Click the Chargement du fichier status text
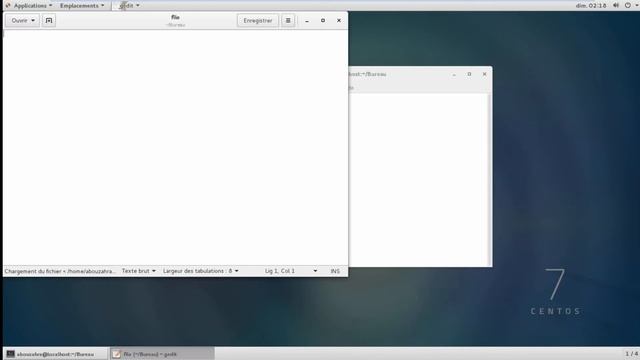The image size is (640, 360). 60,271
